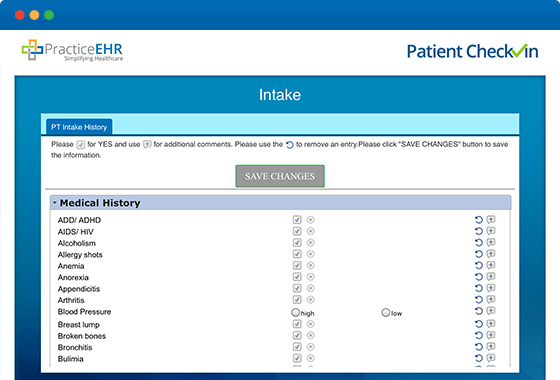Collapse the Medical History section

click(x=55, y=202)
